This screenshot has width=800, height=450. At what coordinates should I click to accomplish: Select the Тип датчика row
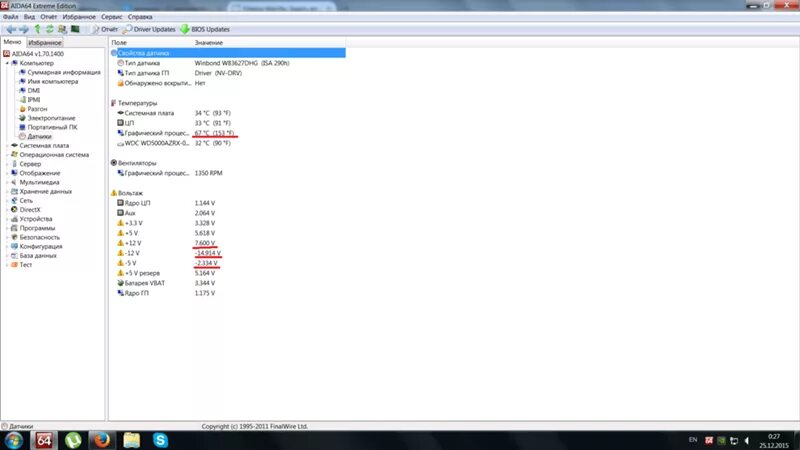pyautogui.click(x=228, y=63)
